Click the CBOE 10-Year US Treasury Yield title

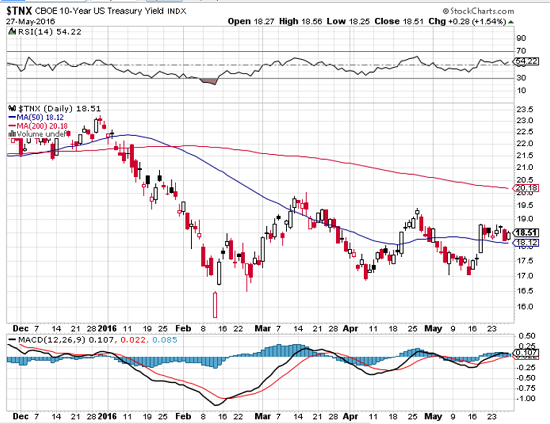point(99,11)
